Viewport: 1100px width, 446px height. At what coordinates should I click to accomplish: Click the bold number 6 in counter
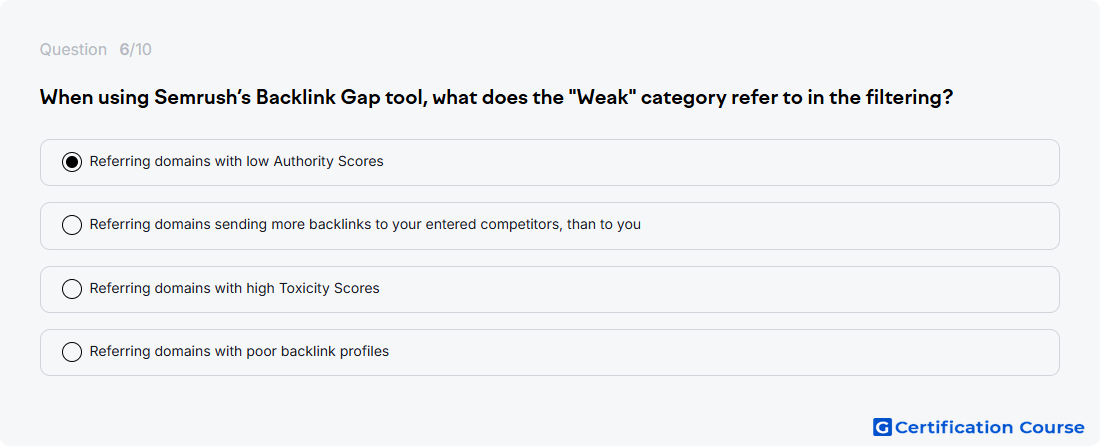(x=124, y=50)
